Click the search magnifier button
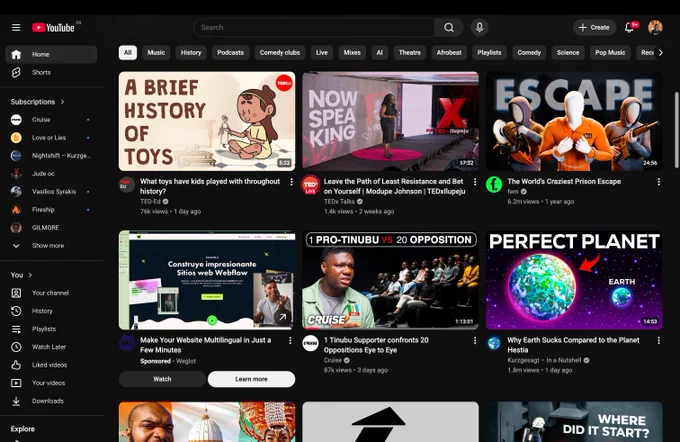The width and height of the screenshot is (680, 442). 449,27
